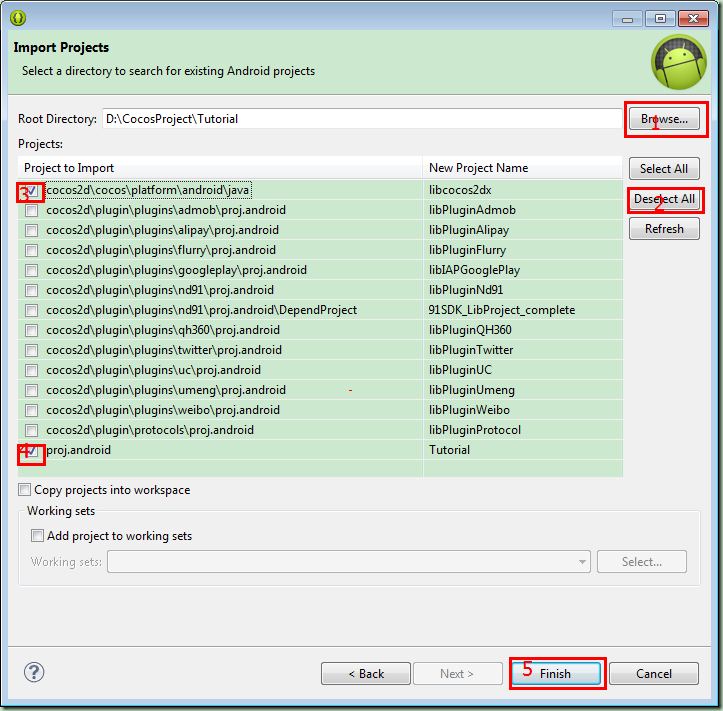
Task: Click the greyed-out Next > button
Action: click(457, 674)
